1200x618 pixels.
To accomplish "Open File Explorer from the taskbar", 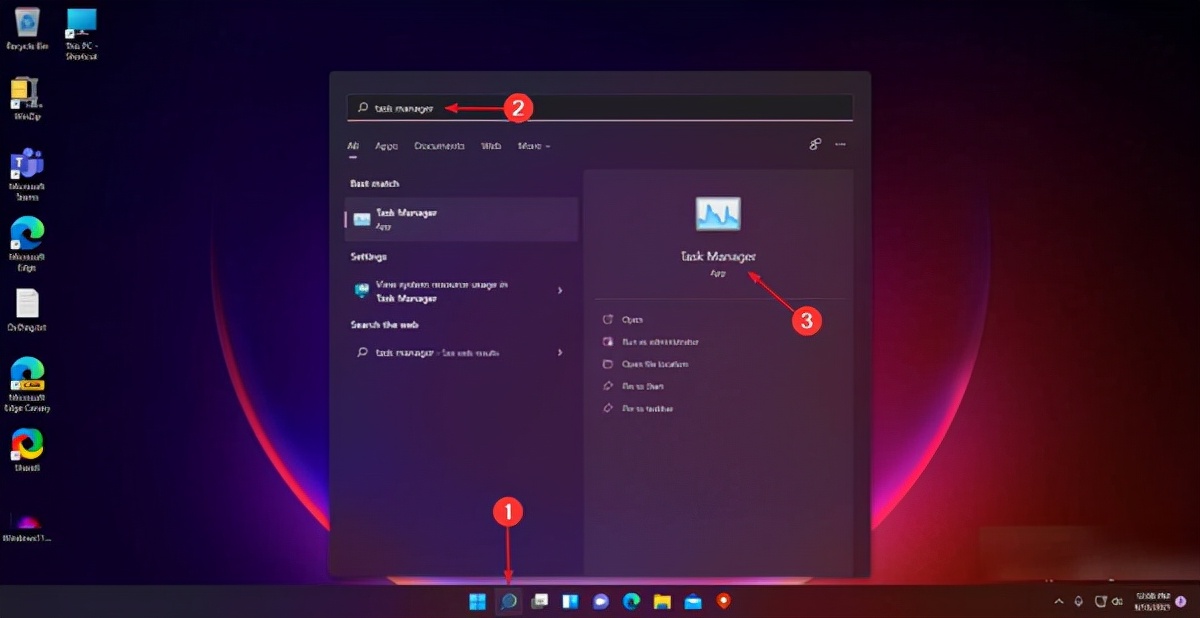I will pos(660,601).
